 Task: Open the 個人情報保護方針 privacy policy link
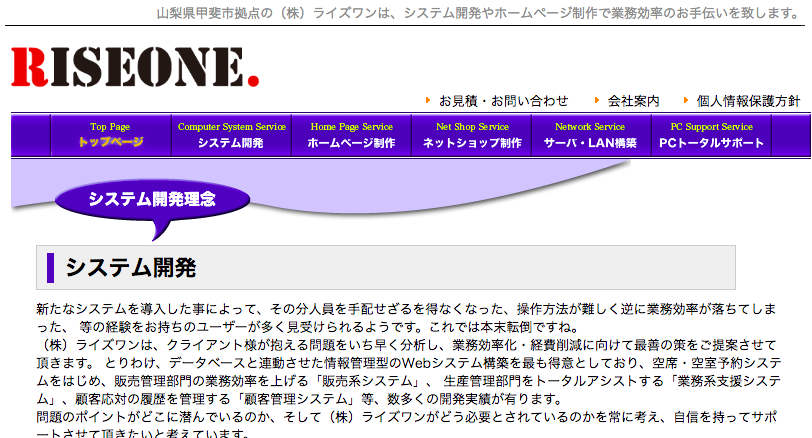[x=748, y=101]
